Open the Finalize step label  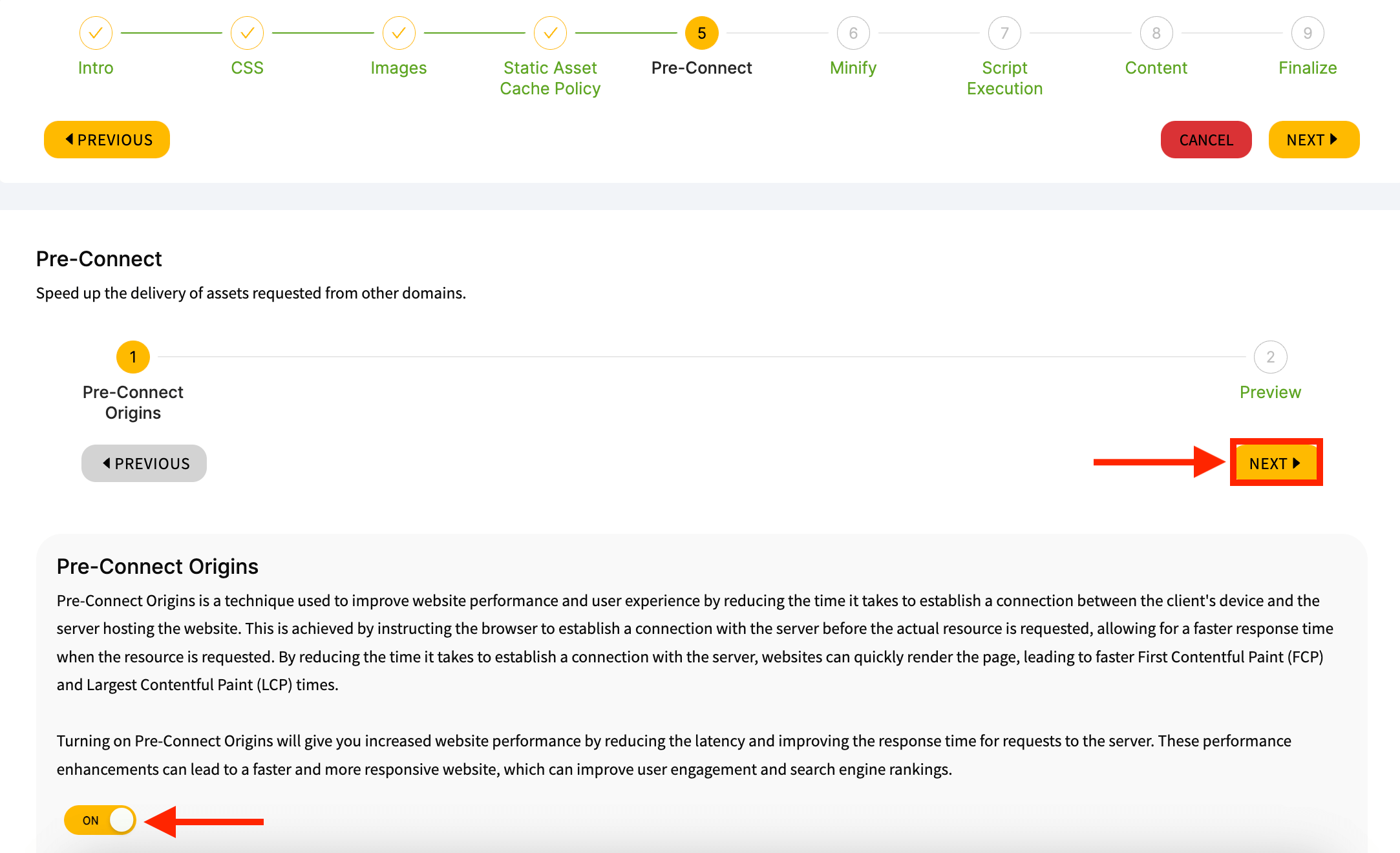tap(1308, 68)
